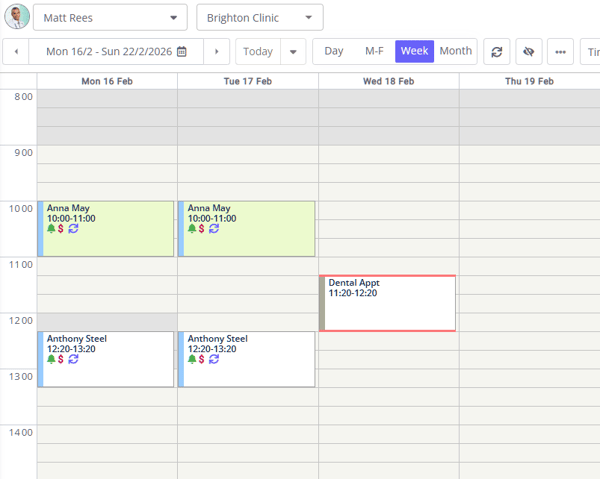Viewport: 600px width, 479px height.
Task: Open the three-dots more options menu
Action: tap(560, 52)
